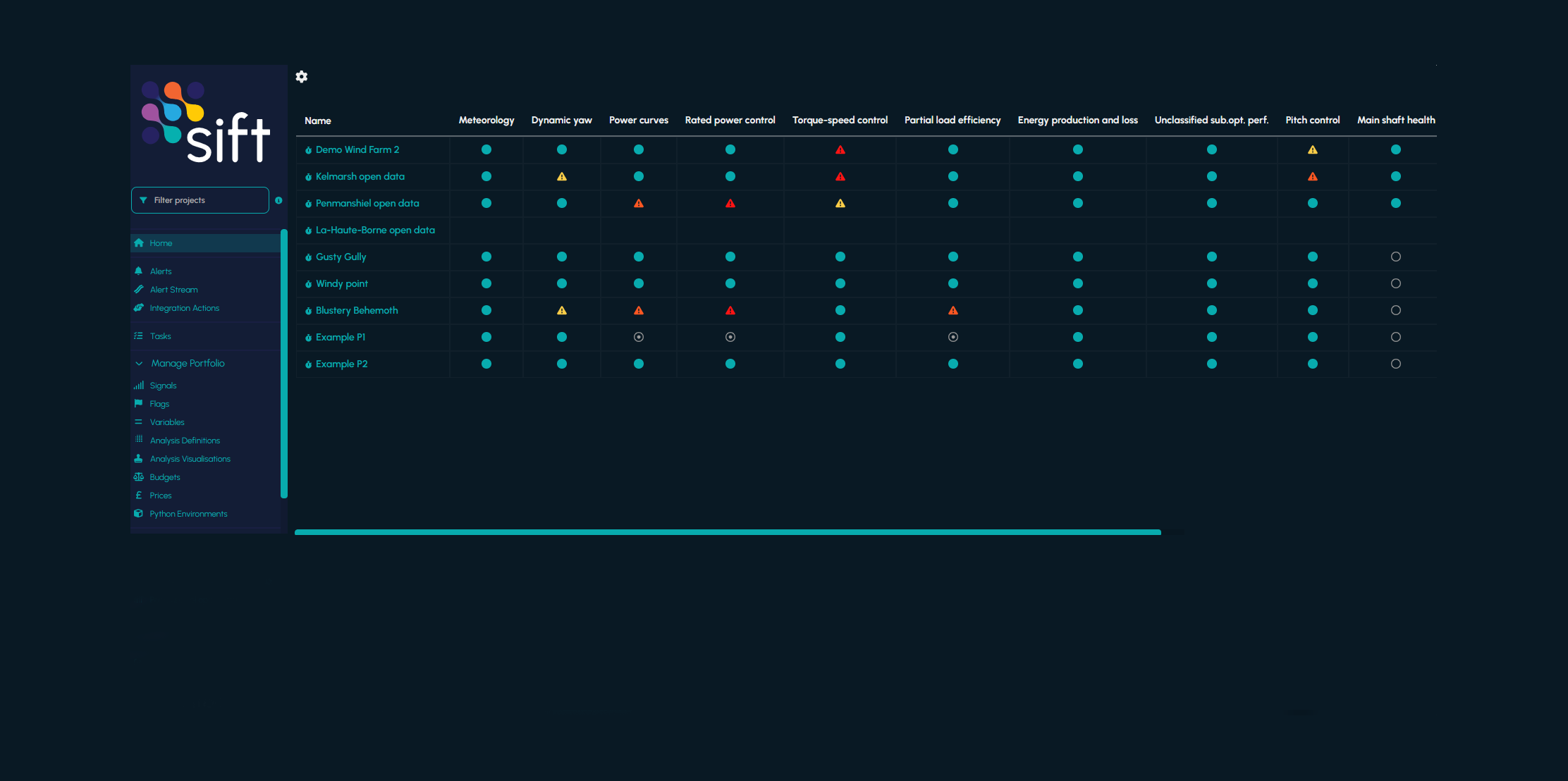Click yellow warning for Demo Wind Farm 2 Pitch control
Screen dimensions: 1568x781
(x=1313, y=150)
